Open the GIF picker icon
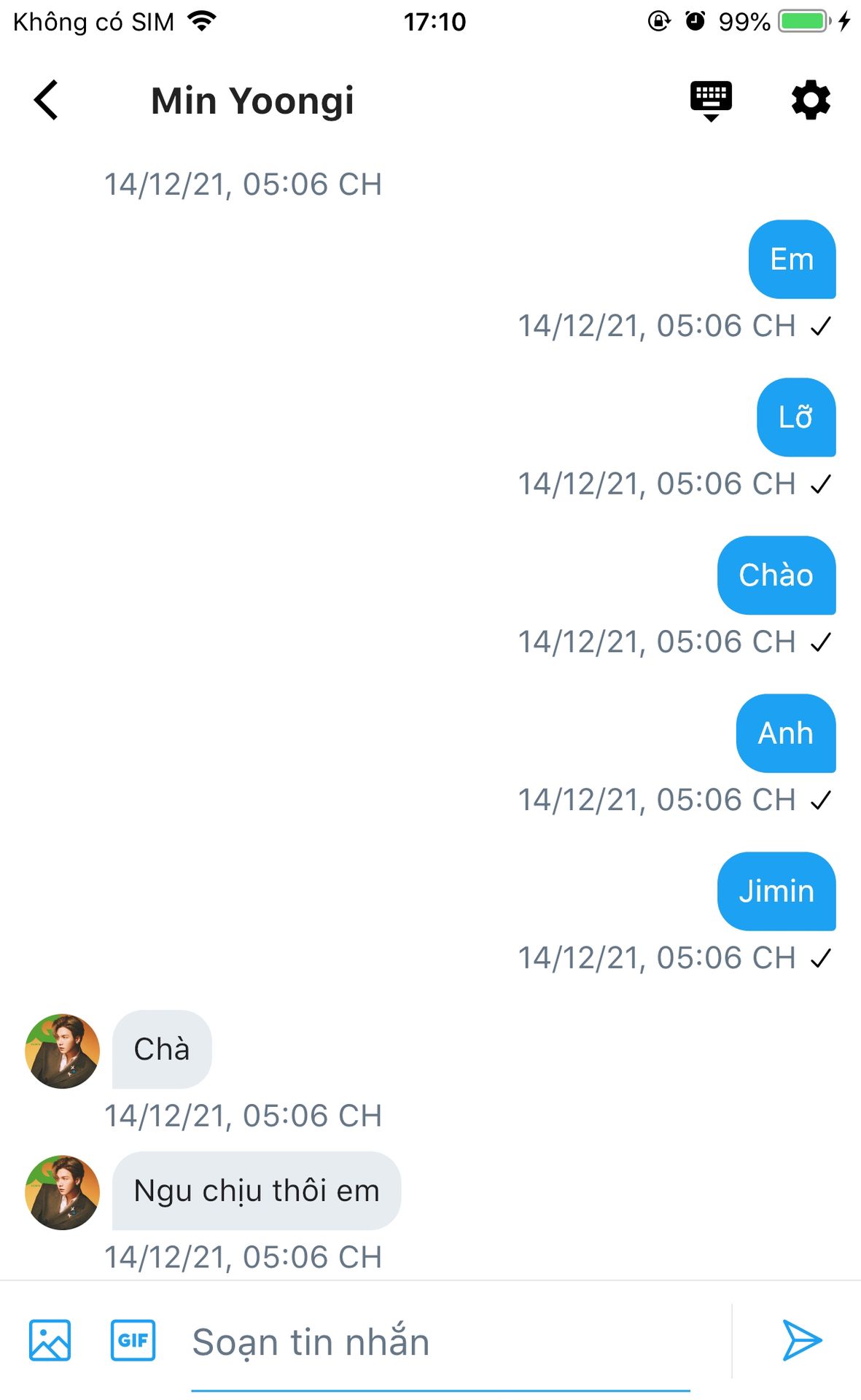Viewport: 861px width, 1400px height. [x=133, y=1340]
